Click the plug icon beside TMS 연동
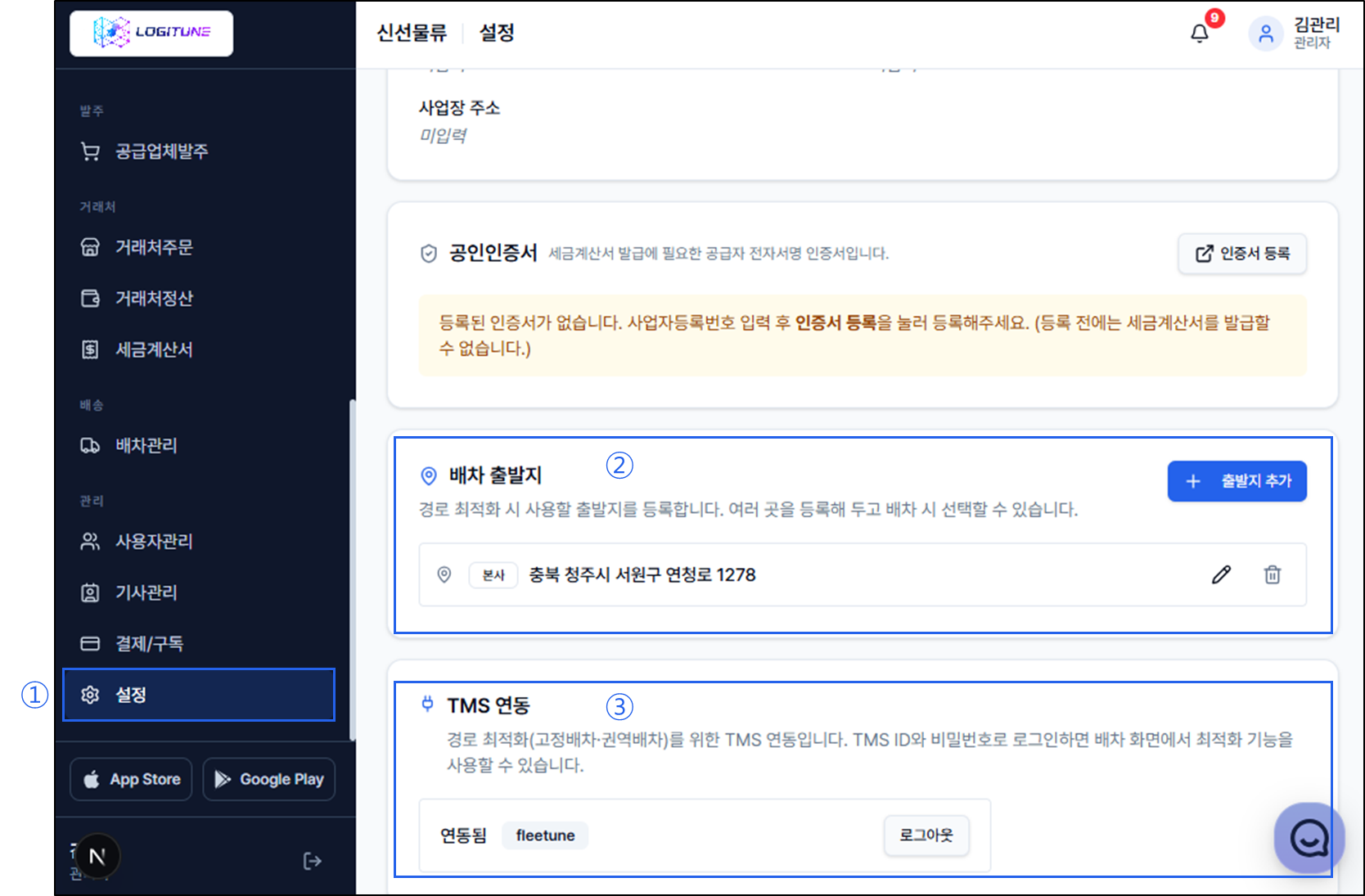 point(427,704)
